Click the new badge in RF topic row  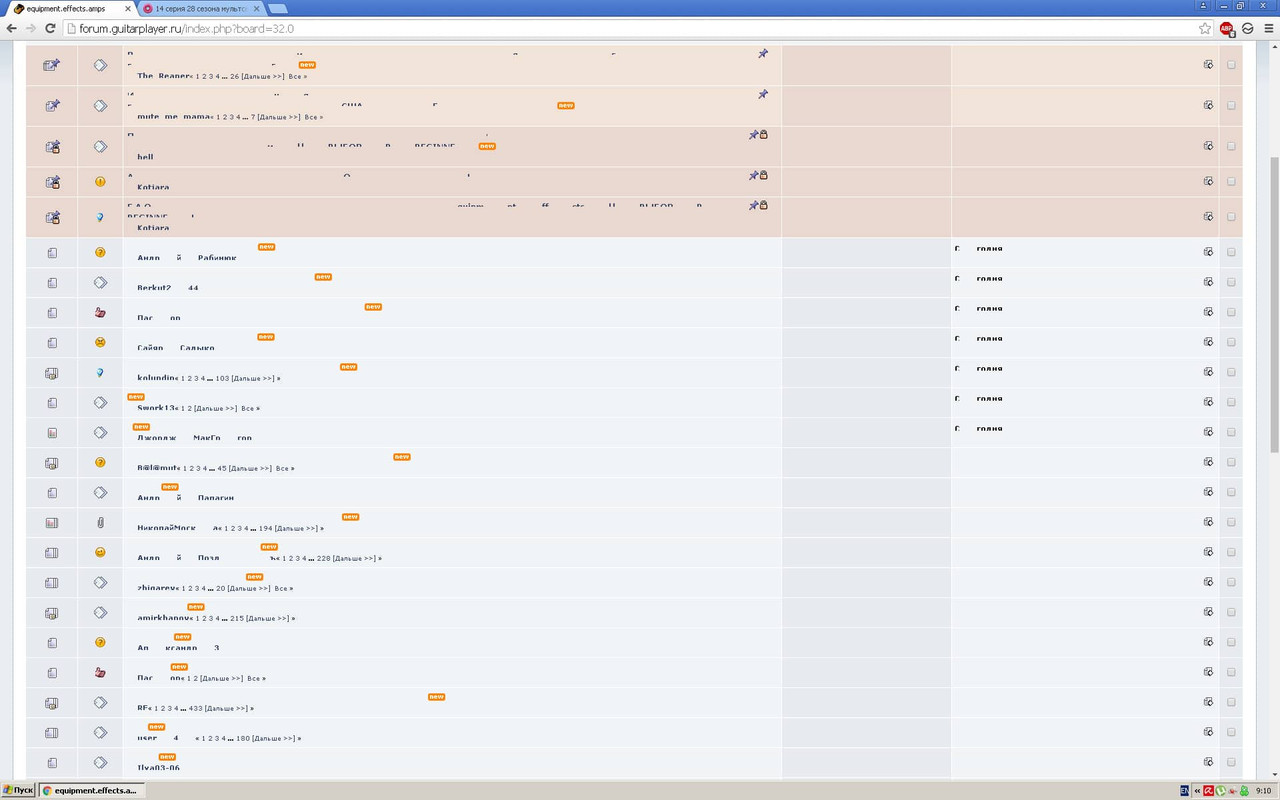coord(436,697)
